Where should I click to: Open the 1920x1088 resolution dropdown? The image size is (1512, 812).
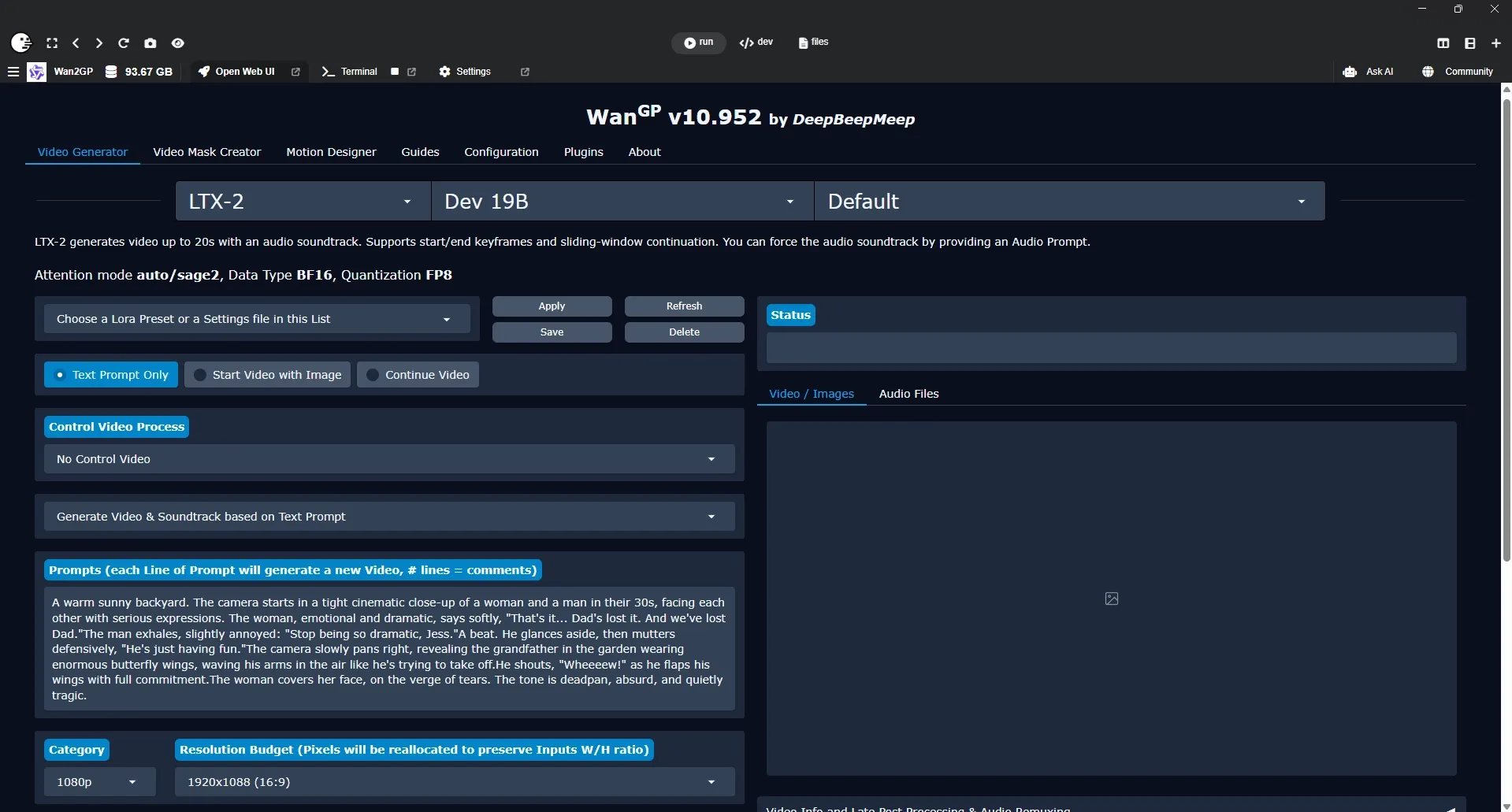[x=455, y=782]
